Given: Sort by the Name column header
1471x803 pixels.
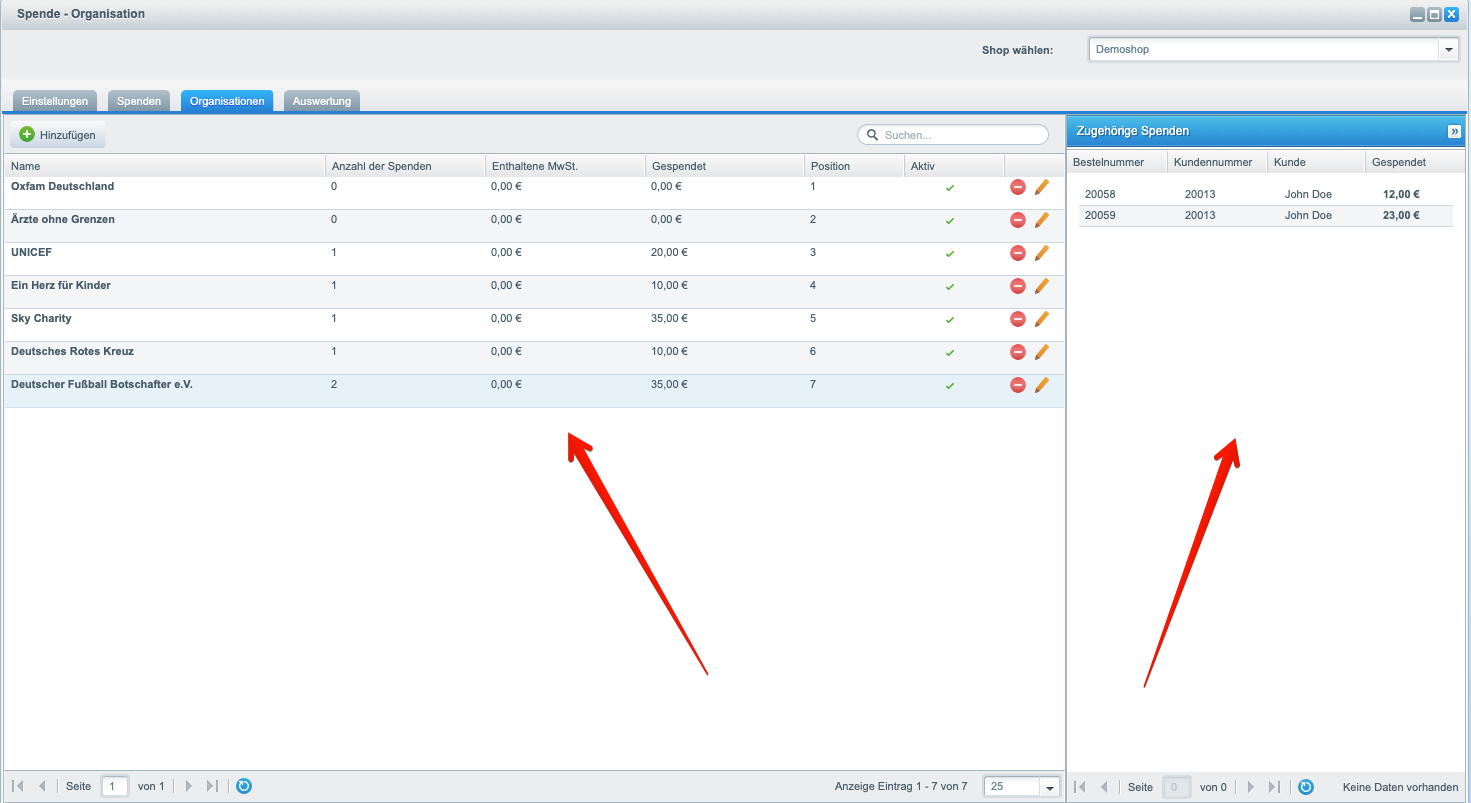Looking at the screenshot, I should point(164,166).
